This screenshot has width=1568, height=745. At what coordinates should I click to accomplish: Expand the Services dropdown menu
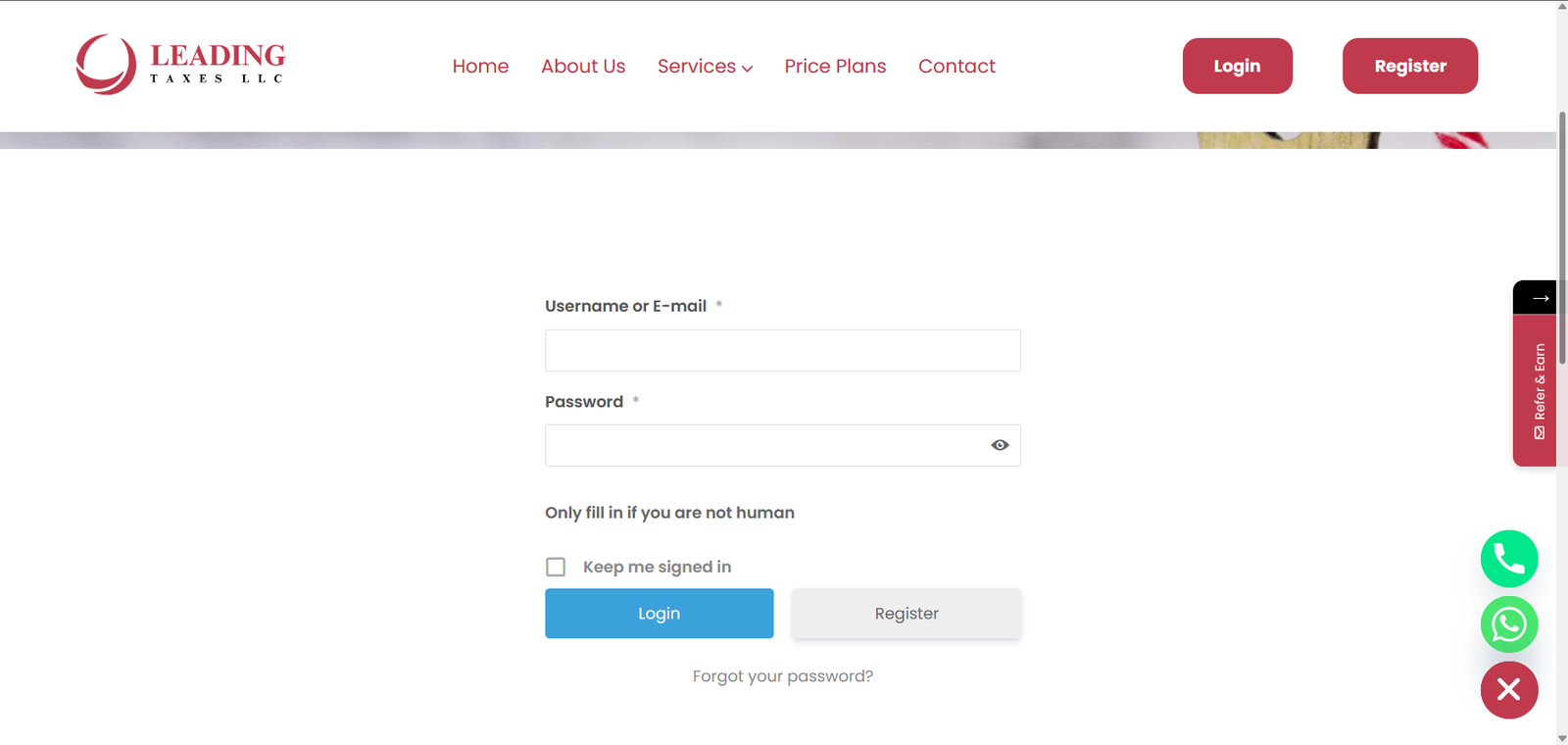[x=705, y=67]
